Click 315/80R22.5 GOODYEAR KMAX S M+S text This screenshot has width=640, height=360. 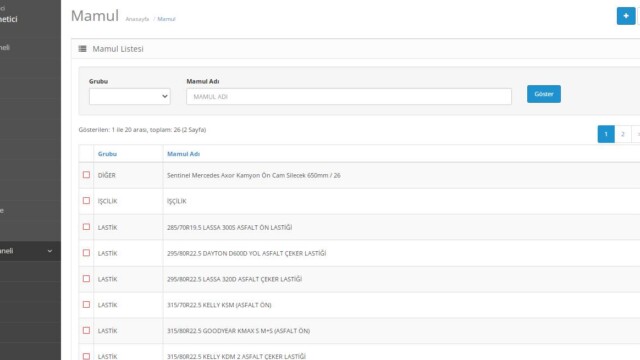tap(238, 331)
